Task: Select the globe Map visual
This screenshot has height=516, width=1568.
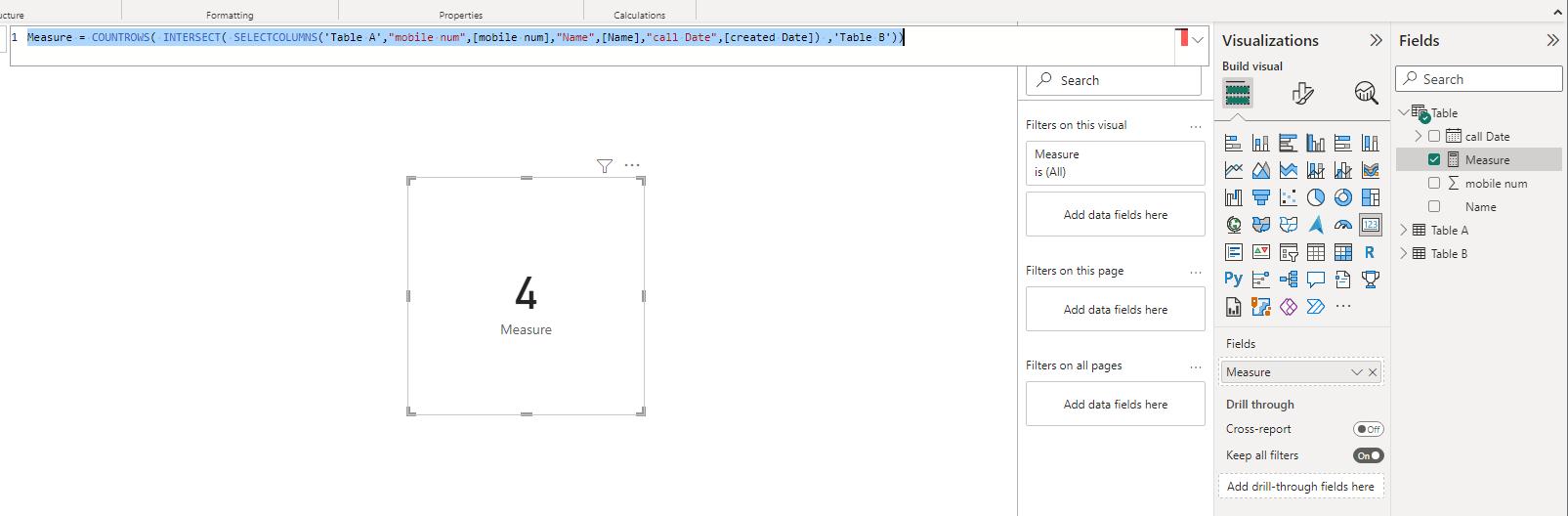Action: (x=1234, y=225)
